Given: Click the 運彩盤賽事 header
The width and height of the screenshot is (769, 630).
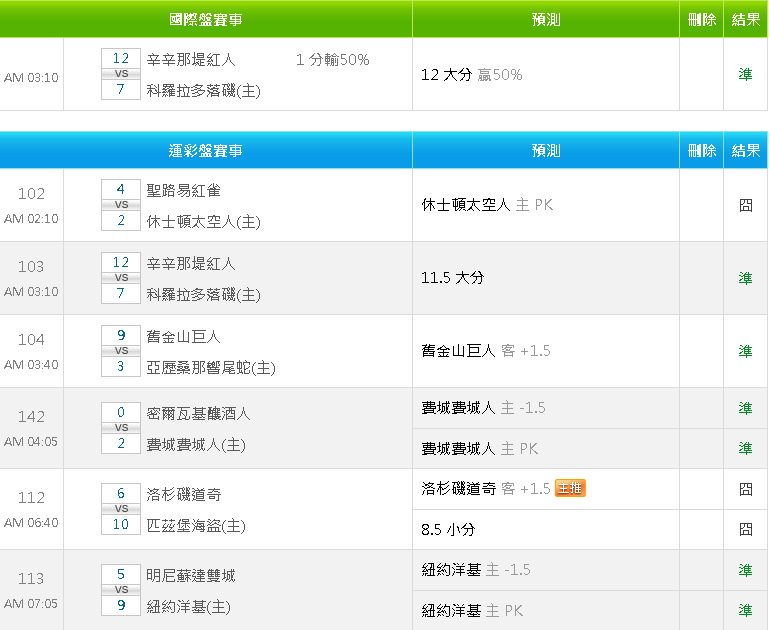Looking at the screenshot, I should pyautogui.click(x=205, y=151).
